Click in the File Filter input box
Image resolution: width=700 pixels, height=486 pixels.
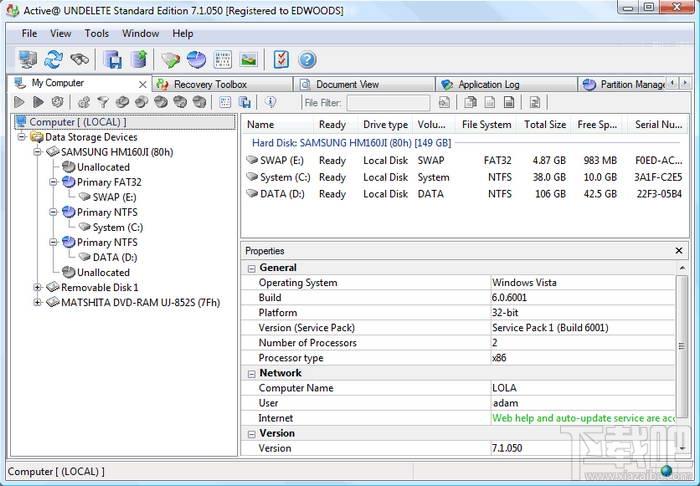(388, 103)
